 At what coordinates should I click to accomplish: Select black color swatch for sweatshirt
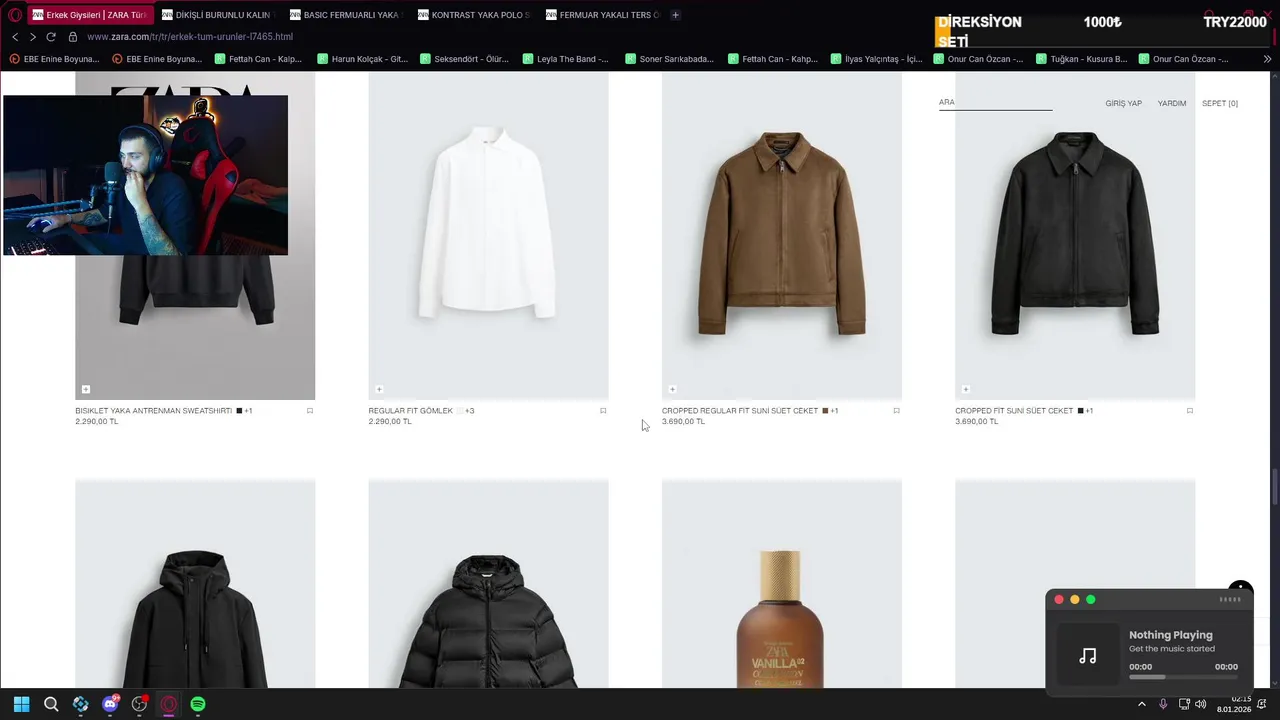tap(240, 411)
